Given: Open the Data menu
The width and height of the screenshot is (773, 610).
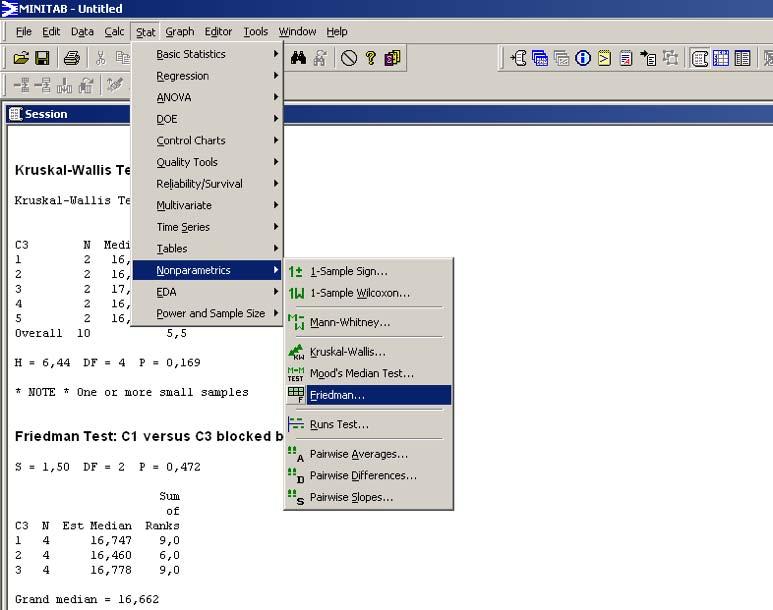Looking at the screenshot, I should (82, 32).
